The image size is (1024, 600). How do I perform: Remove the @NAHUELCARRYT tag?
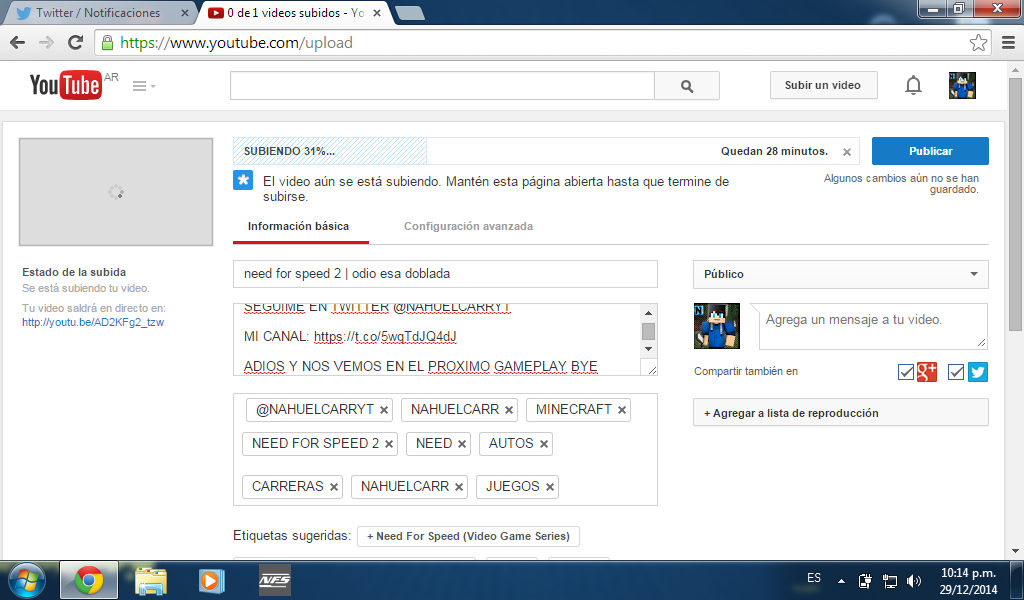tap(384, 410)
